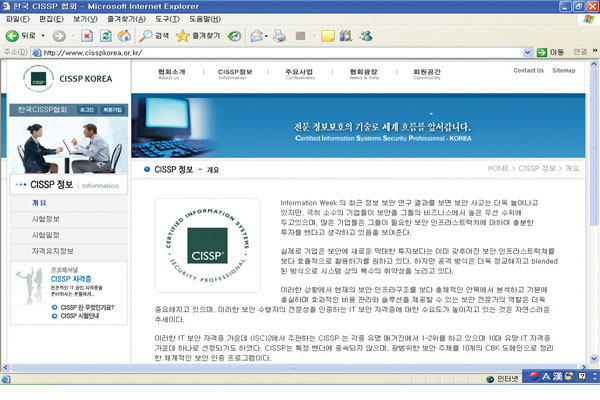
Task: Expand the Mail icon dropdown arrow
Action: (266, 36)
